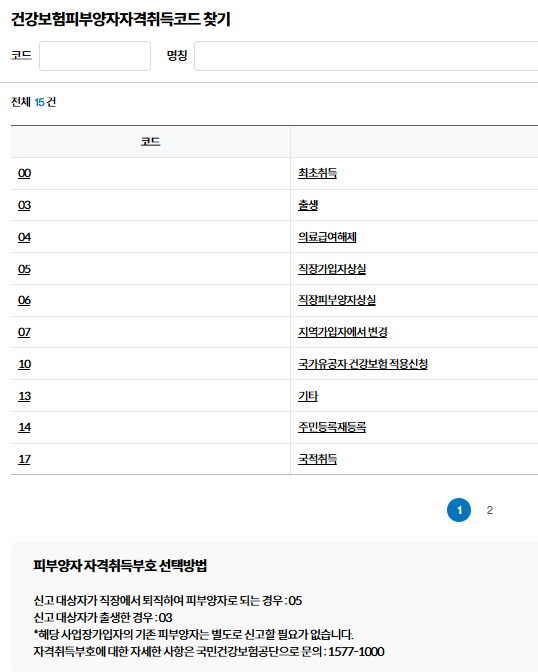Choose 최초취득 name link
The height and width of the screenshot is (672, 538).
318,173
